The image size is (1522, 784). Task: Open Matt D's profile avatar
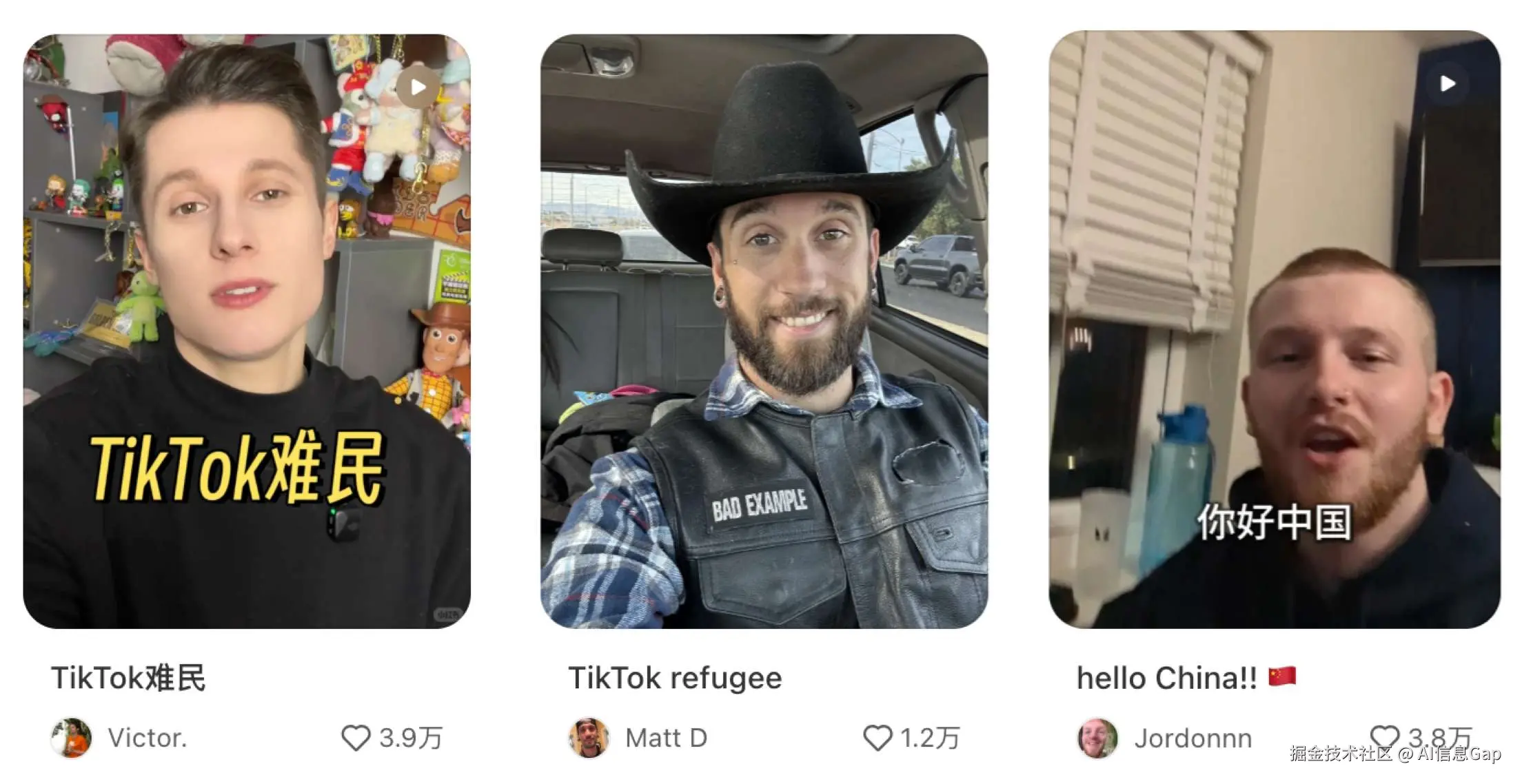pos(589,738)
